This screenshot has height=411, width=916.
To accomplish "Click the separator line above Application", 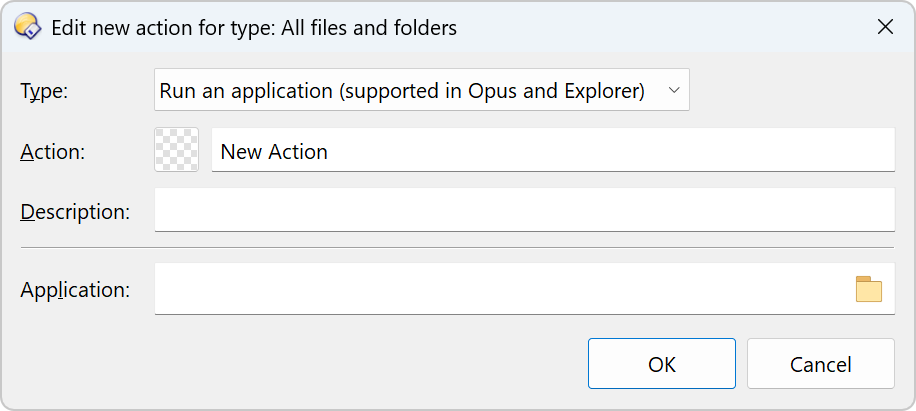I will point(457,247).
